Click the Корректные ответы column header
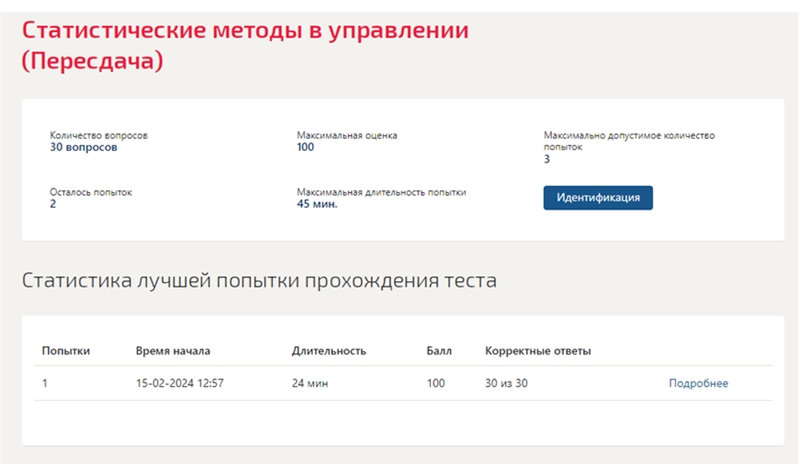Viewport: 800px width, 466px height. [x=538, y=351]
